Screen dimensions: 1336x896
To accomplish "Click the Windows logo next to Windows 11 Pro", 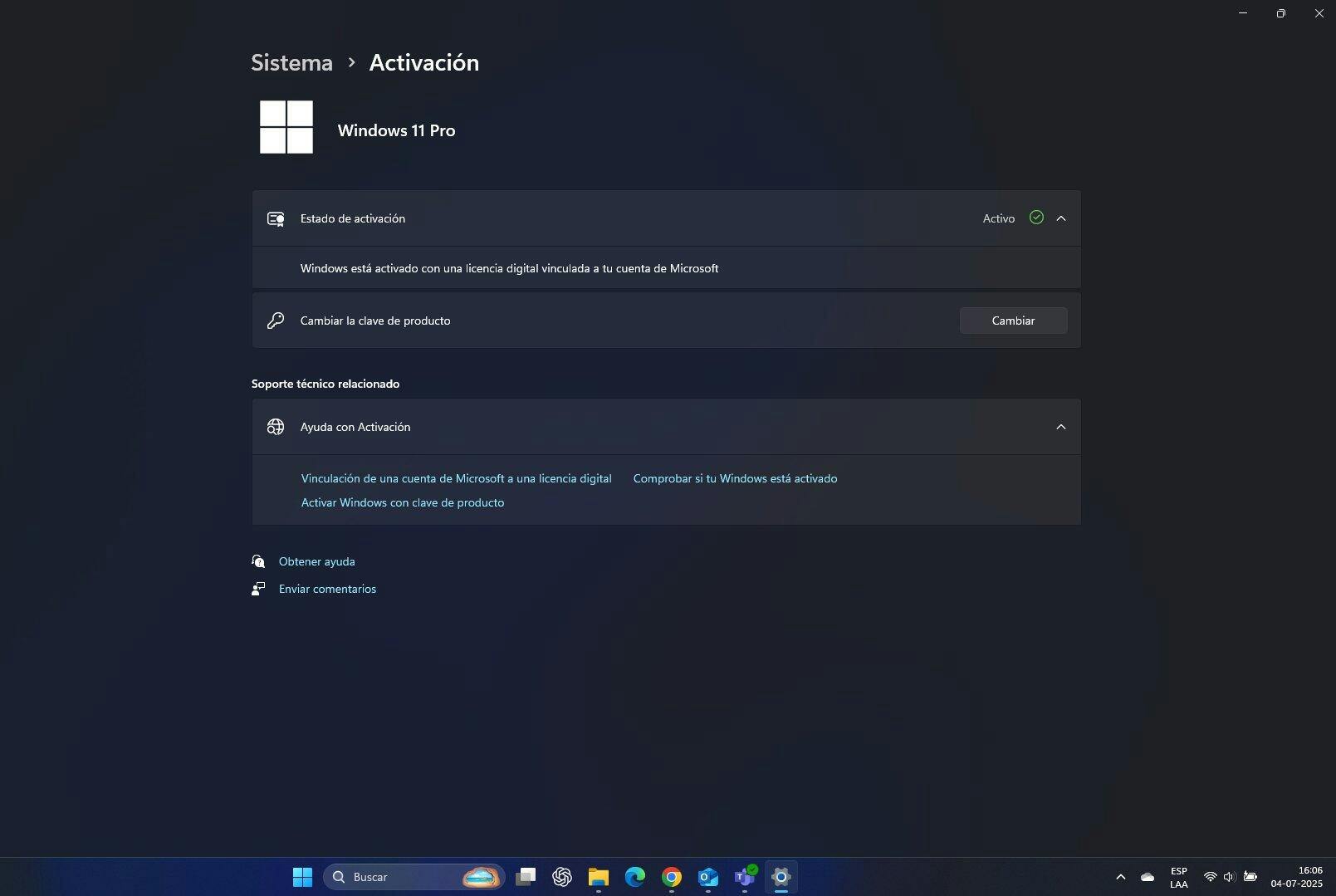I will [286, 127].
